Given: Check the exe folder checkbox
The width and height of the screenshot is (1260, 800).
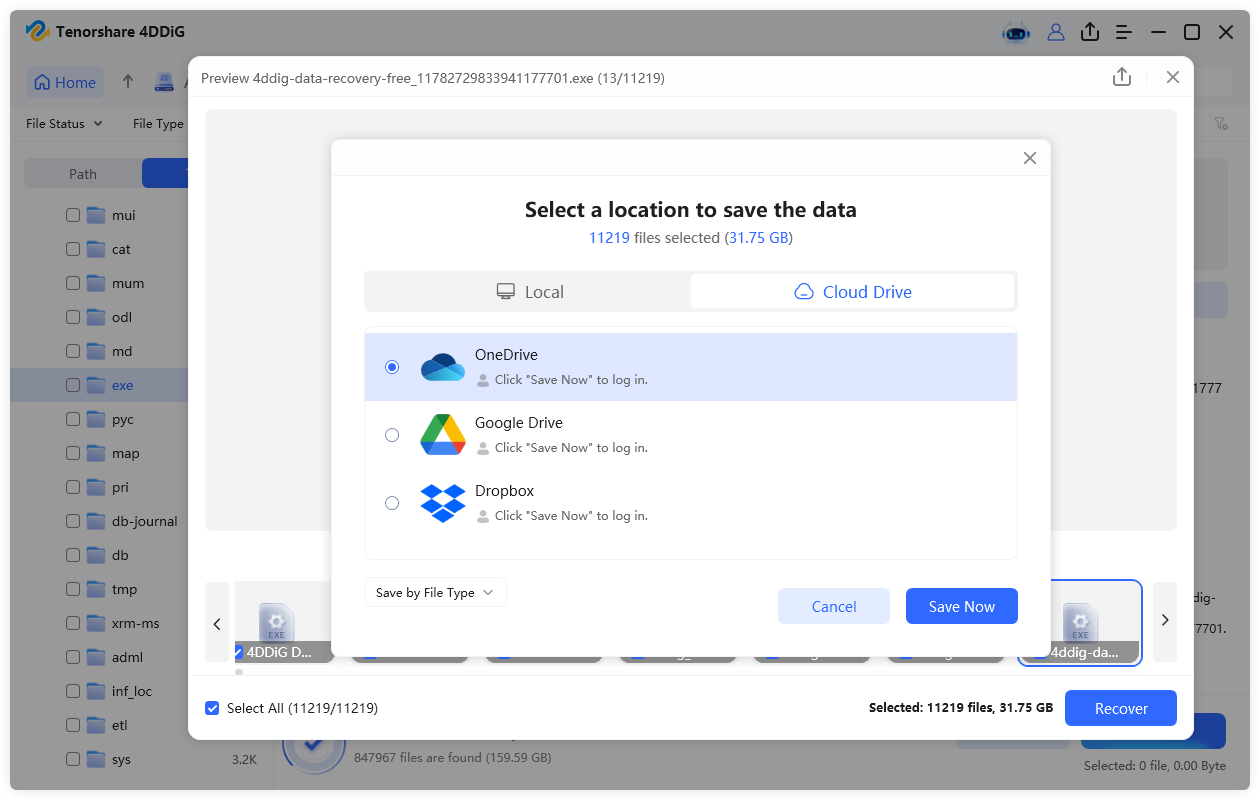Looking at the screenshot, I should 73,385.
